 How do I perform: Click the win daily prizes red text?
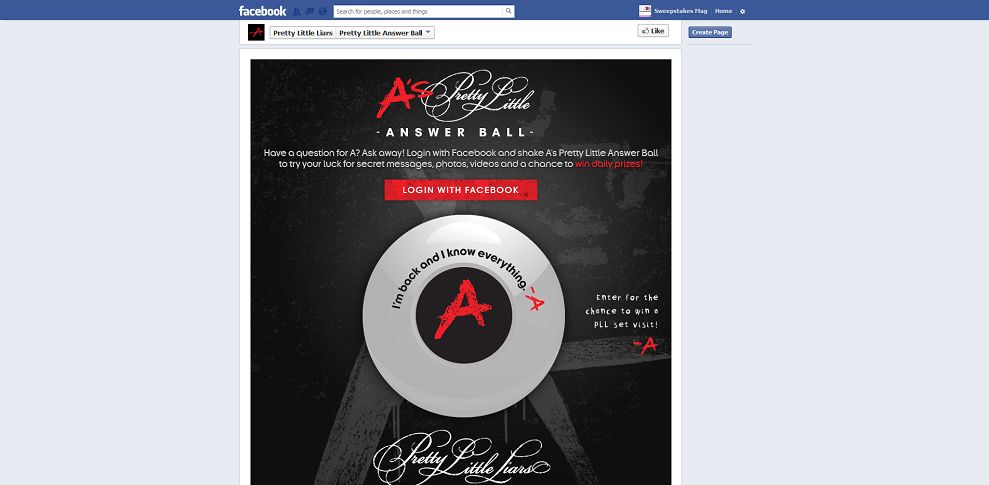click(609, 163)
